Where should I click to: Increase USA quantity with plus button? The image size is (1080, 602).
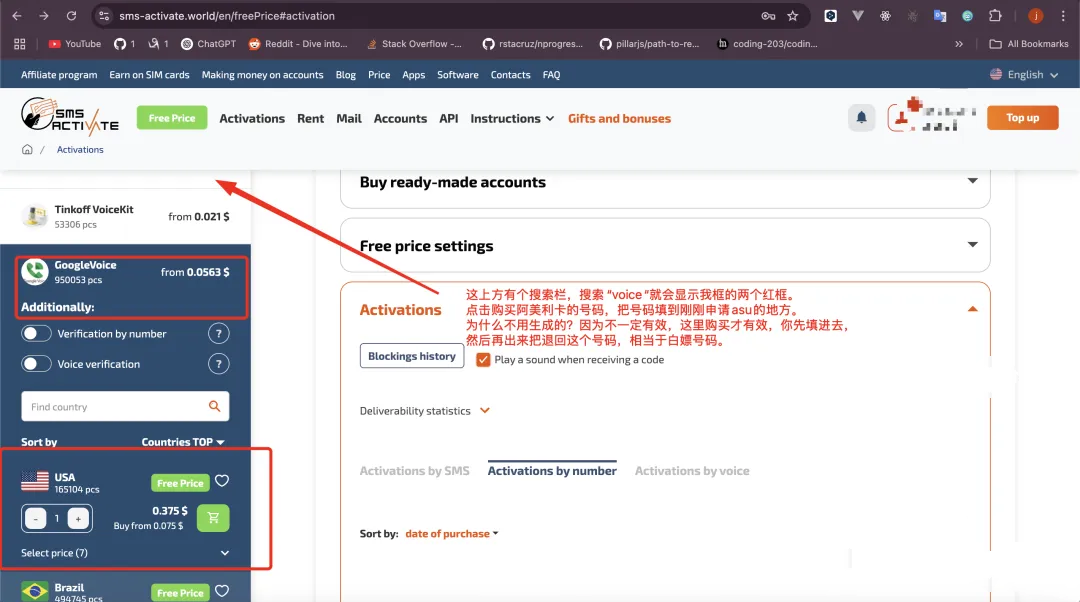pos(79,519)
